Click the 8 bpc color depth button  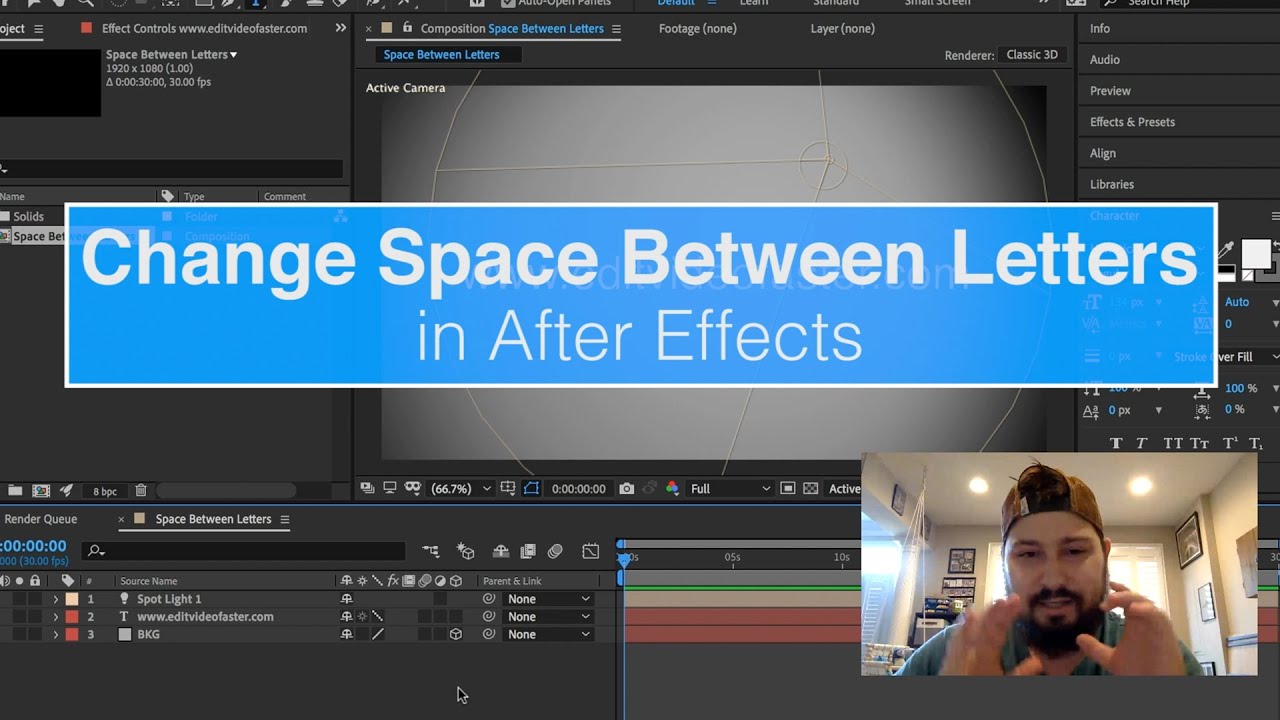[105, 491]
